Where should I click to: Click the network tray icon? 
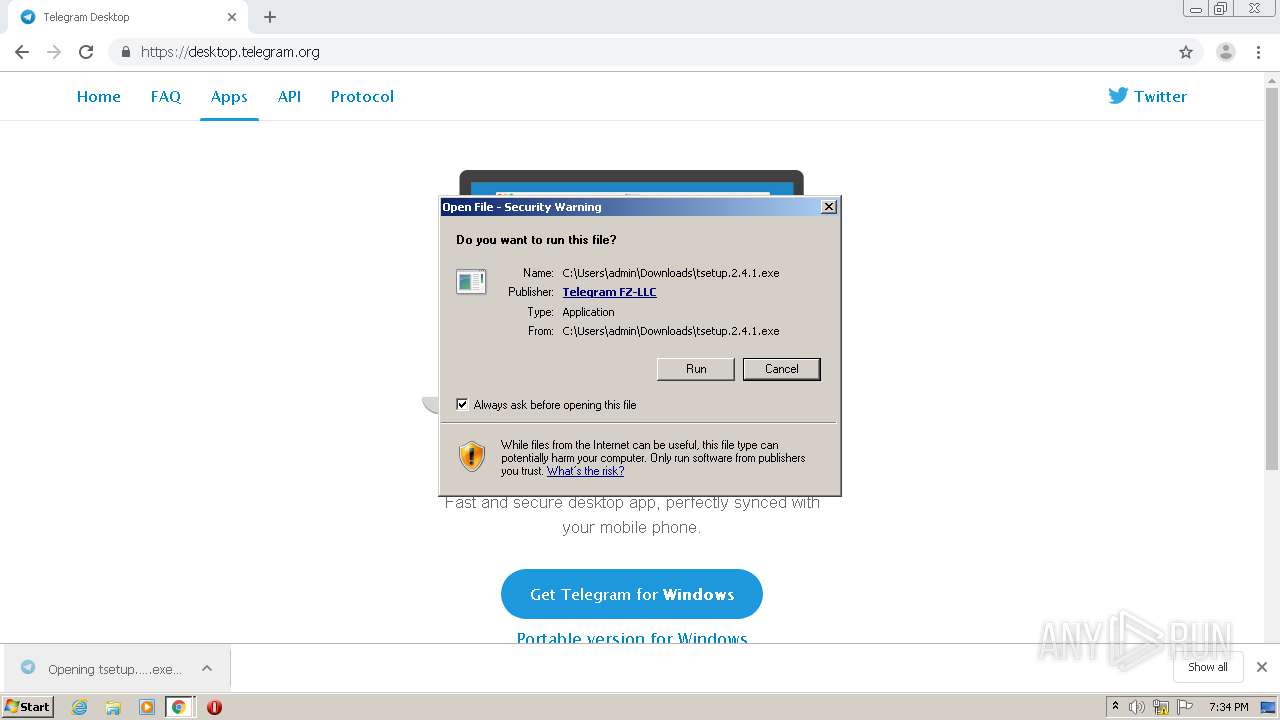(x=1161, y=707)
